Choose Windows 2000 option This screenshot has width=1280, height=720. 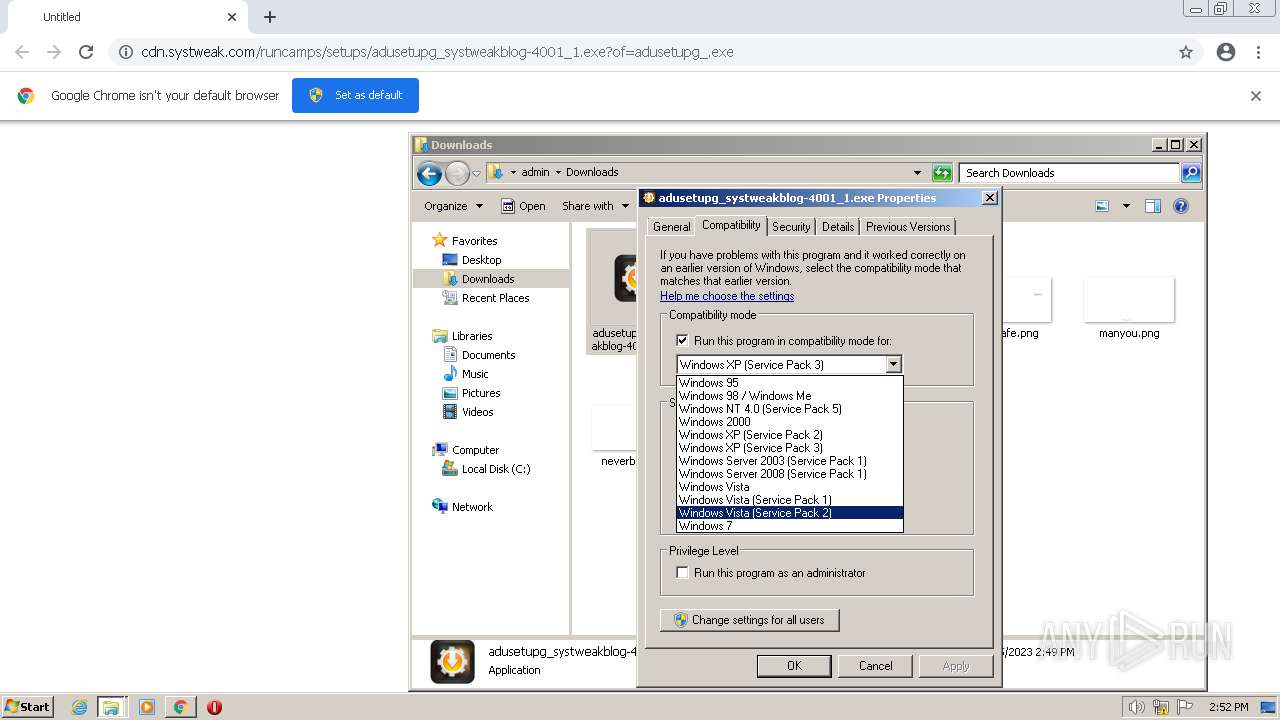[789, 422]
